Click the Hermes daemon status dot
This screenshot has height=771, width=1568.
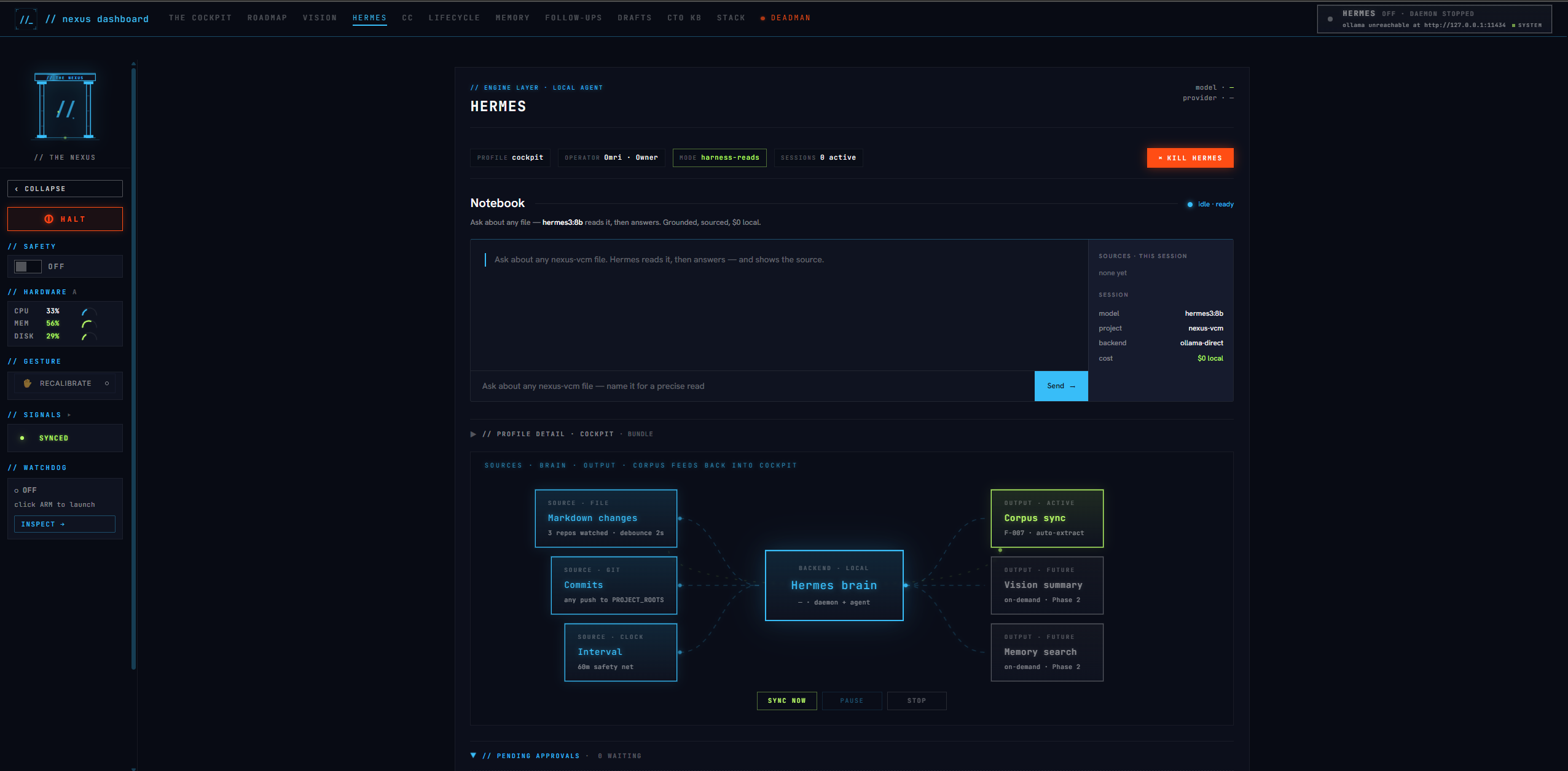pyautogui.click(x=1330, y=19)
